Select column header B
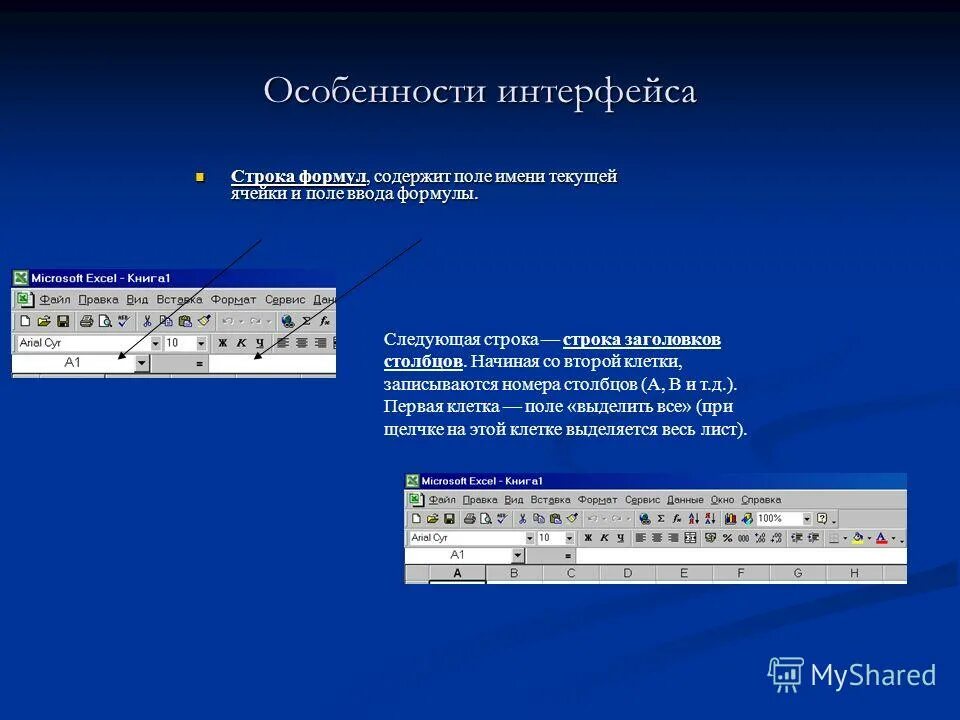960x720 pixels. pyautogui.click(x=512, y=572)
